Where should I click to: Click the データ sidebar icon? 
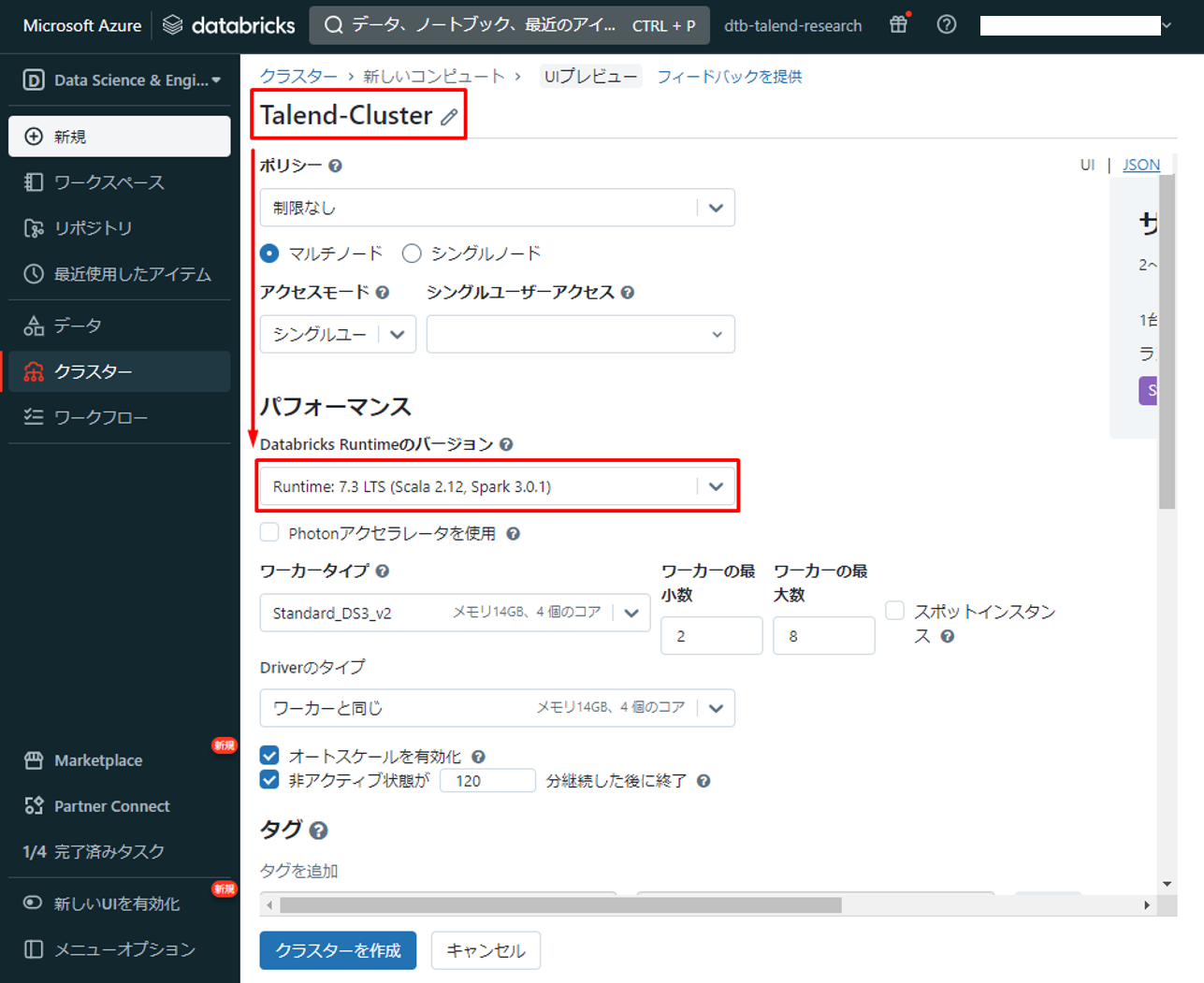(34, 325)
